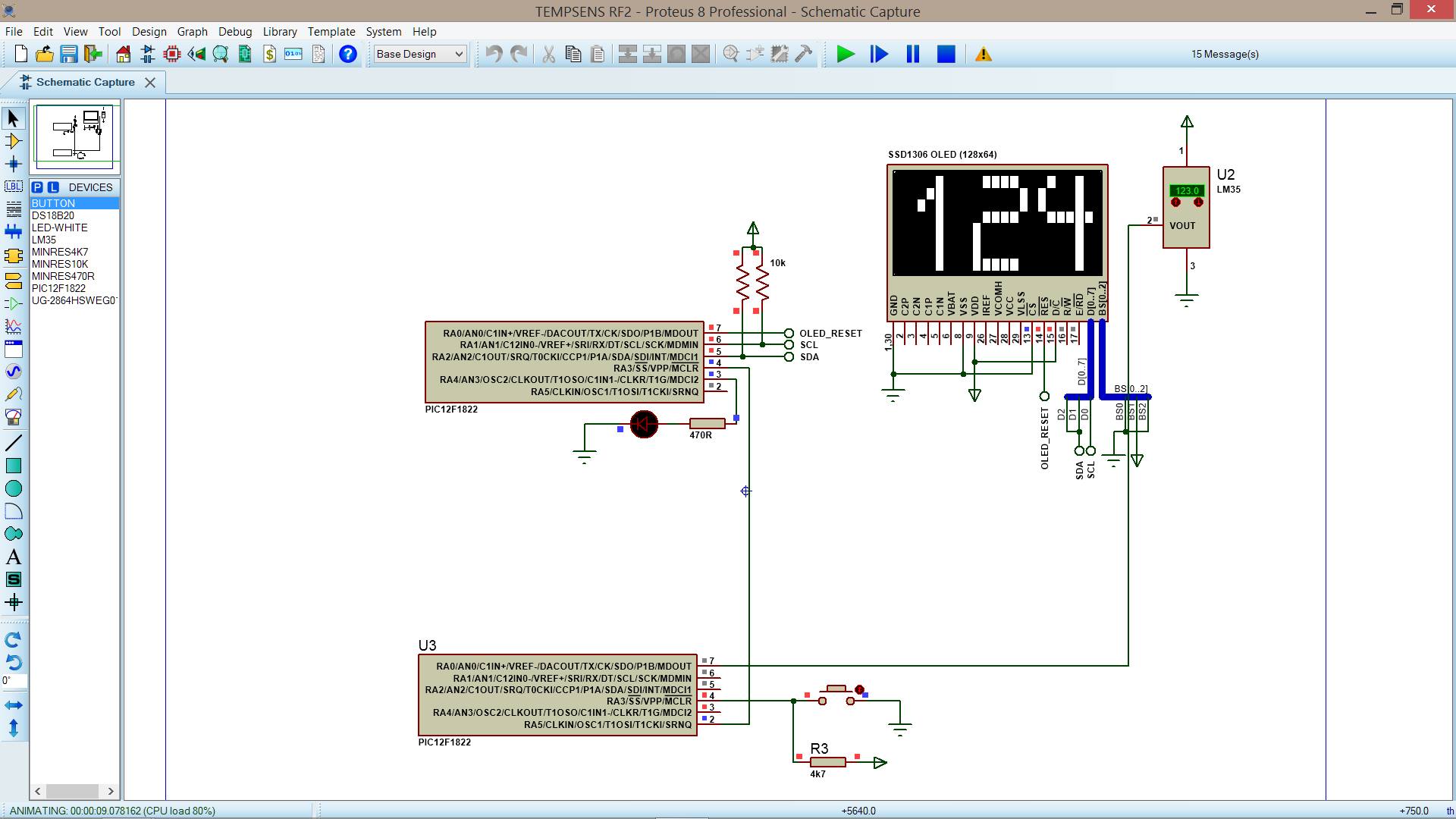The image size is (1456, 819).
Task: Choose the Virtual Instruments tool
Action: 13,417
